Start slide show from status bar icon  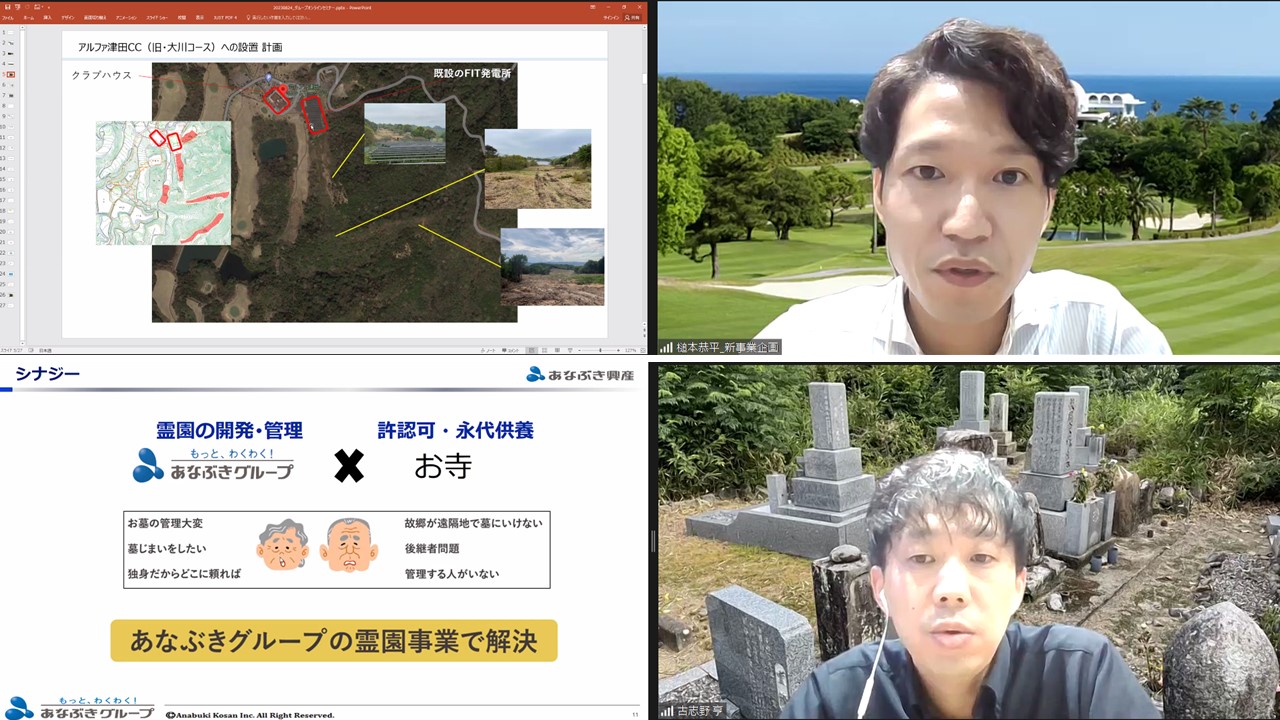570,350
